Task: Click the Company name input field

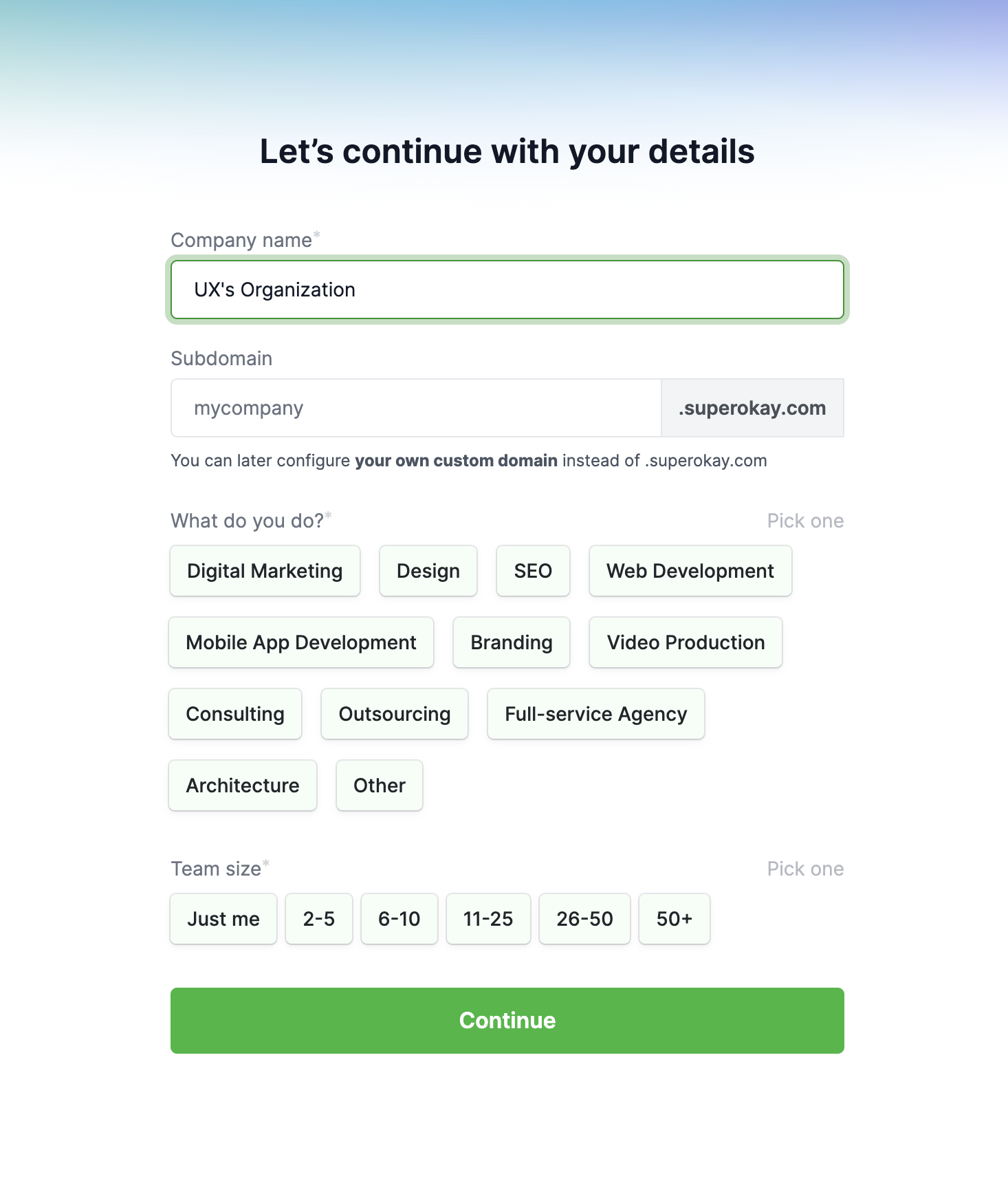Action: (507, 290)
